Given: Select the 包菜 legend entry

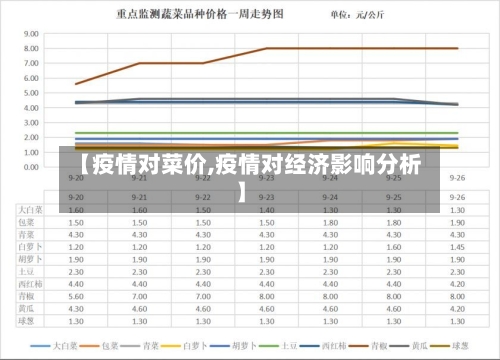Looking at the screenshot, I should pos(99,346).
